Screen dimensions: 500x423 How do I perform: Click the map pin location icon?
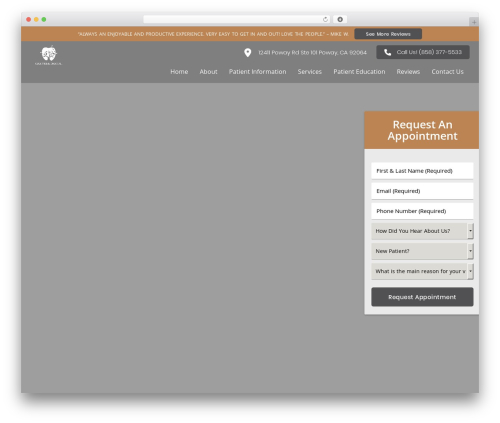point(247,53)
